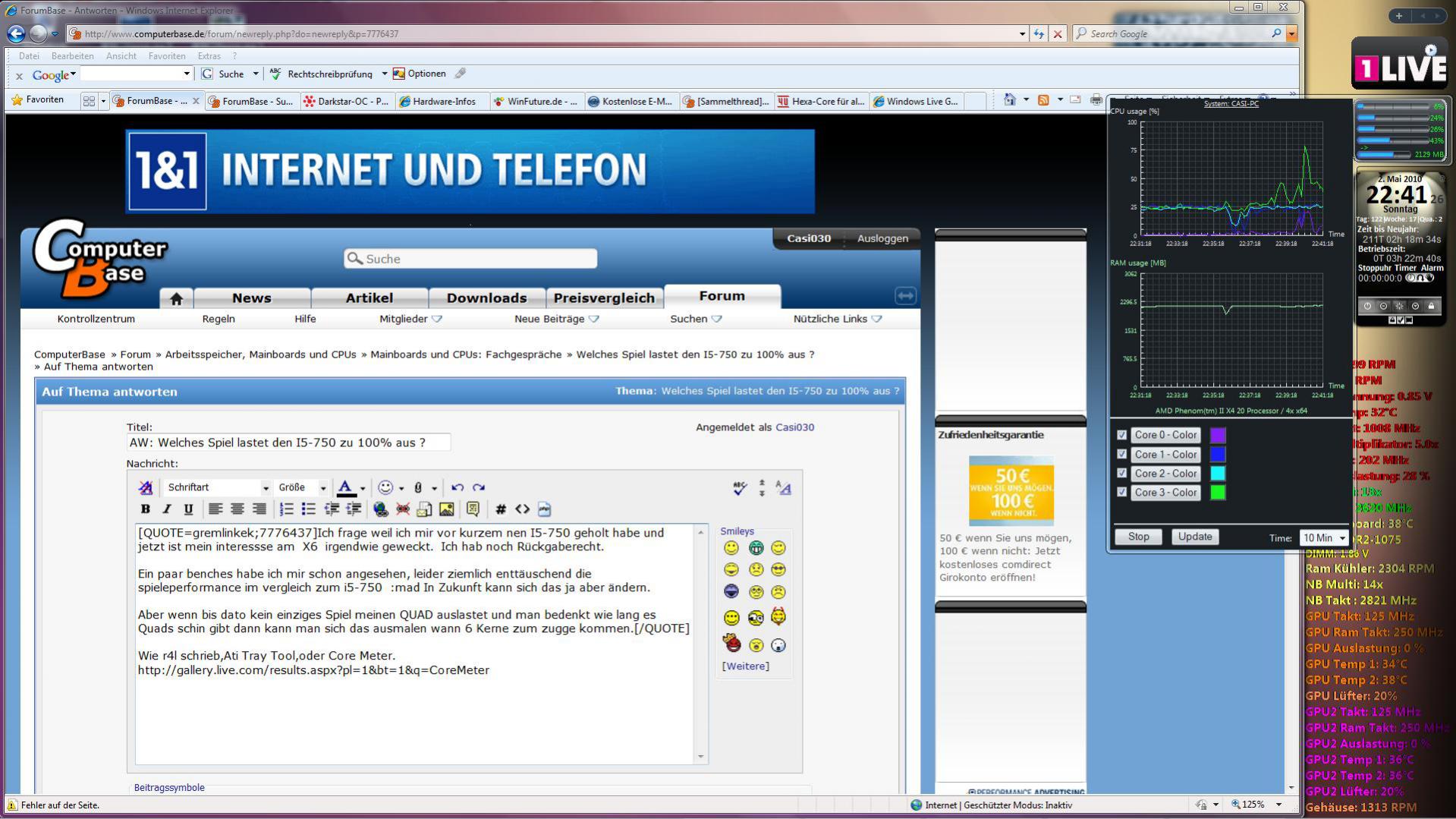Expand the smiley insert dropdown arrow

[401, 488]
